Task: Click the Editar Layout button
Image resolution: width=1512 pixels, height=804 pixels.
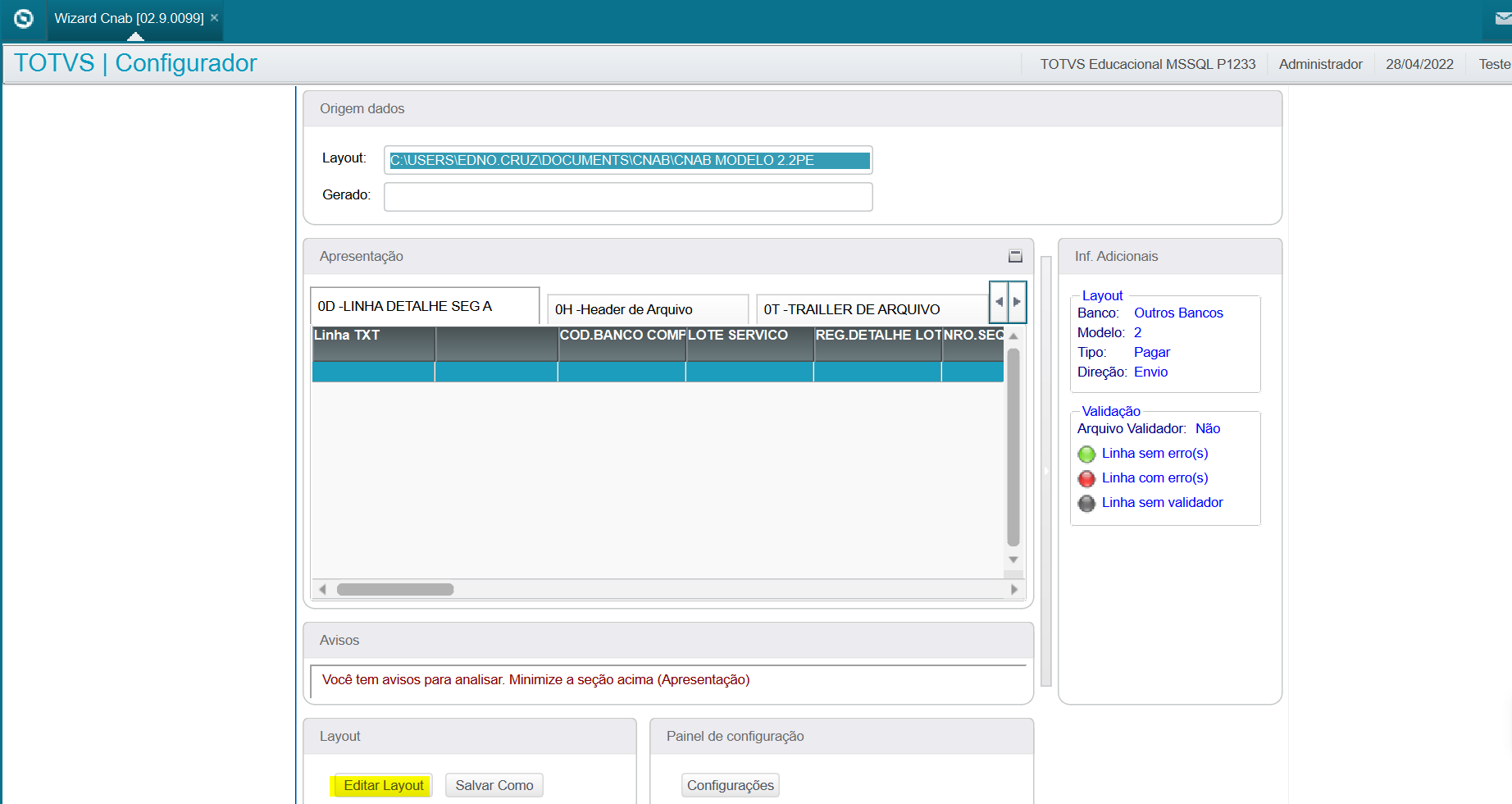Action: [384, 785]
